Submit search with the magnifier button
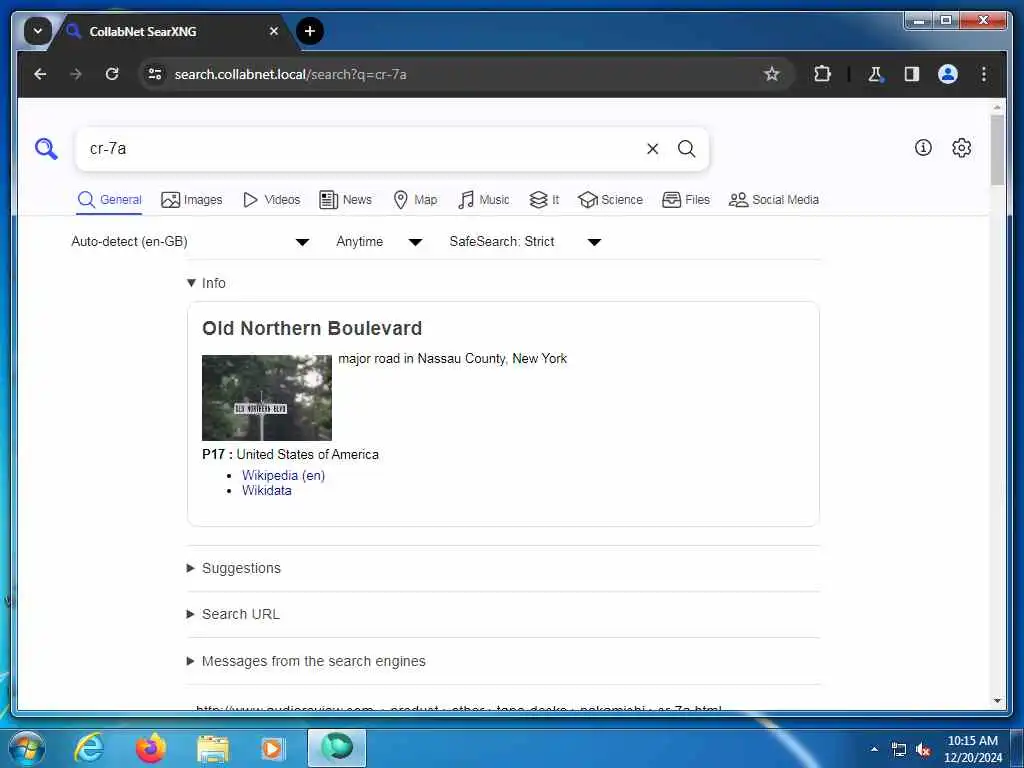The width and height of the screenshot is (1024, 768). click(x=686, y=149)
